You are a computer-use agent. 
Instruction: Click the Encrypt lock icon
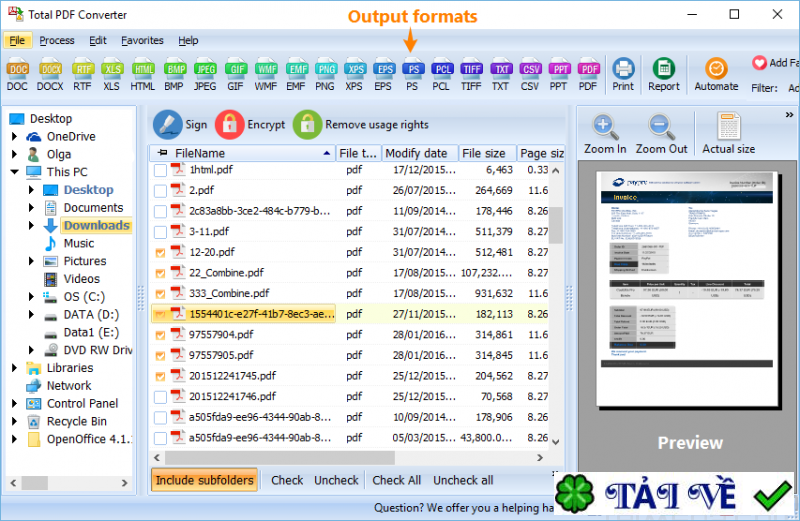[229, 125]
